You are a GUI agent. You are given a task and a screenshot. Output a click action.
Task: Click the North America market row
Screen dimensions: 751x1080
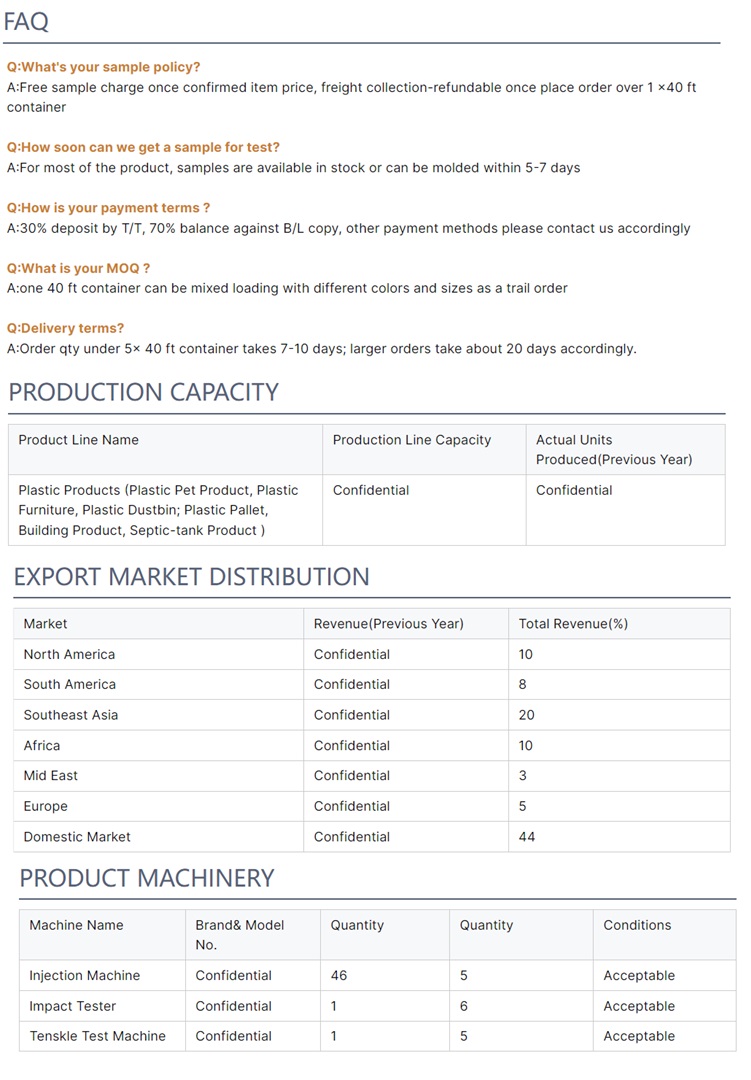click(69, 654)
